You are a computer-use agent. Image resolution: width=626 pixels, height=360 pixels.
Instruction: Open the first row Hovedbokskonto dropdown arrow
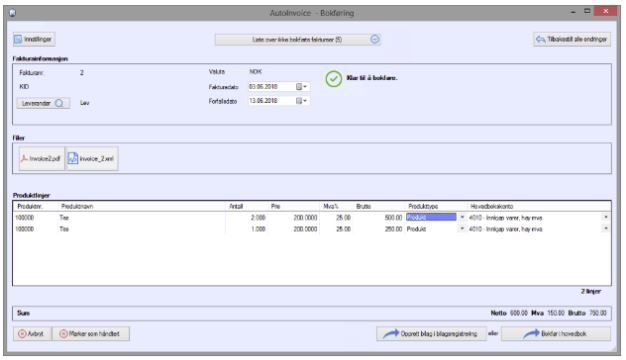click(x=606, y=217)
